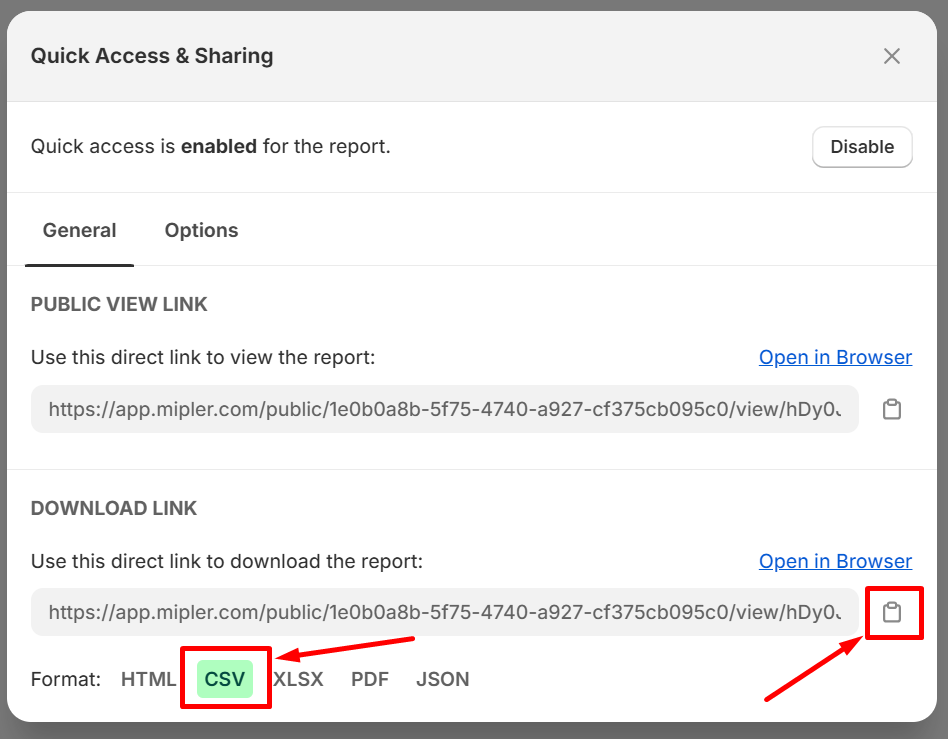Copy the download link to clipboard

pyautogui.click(x=891, y=613)
